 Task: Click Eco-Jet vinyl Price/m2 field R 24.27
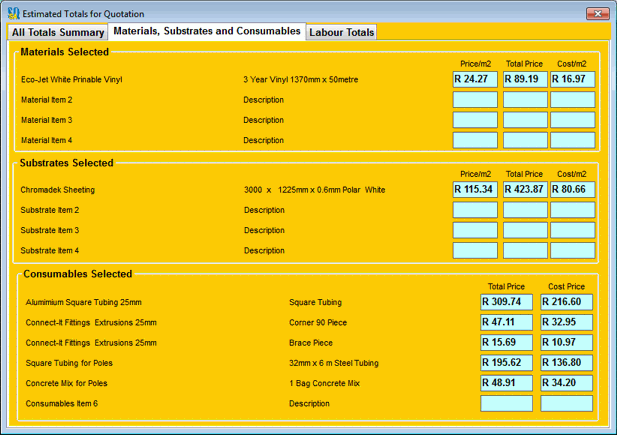tap(475, 79)
